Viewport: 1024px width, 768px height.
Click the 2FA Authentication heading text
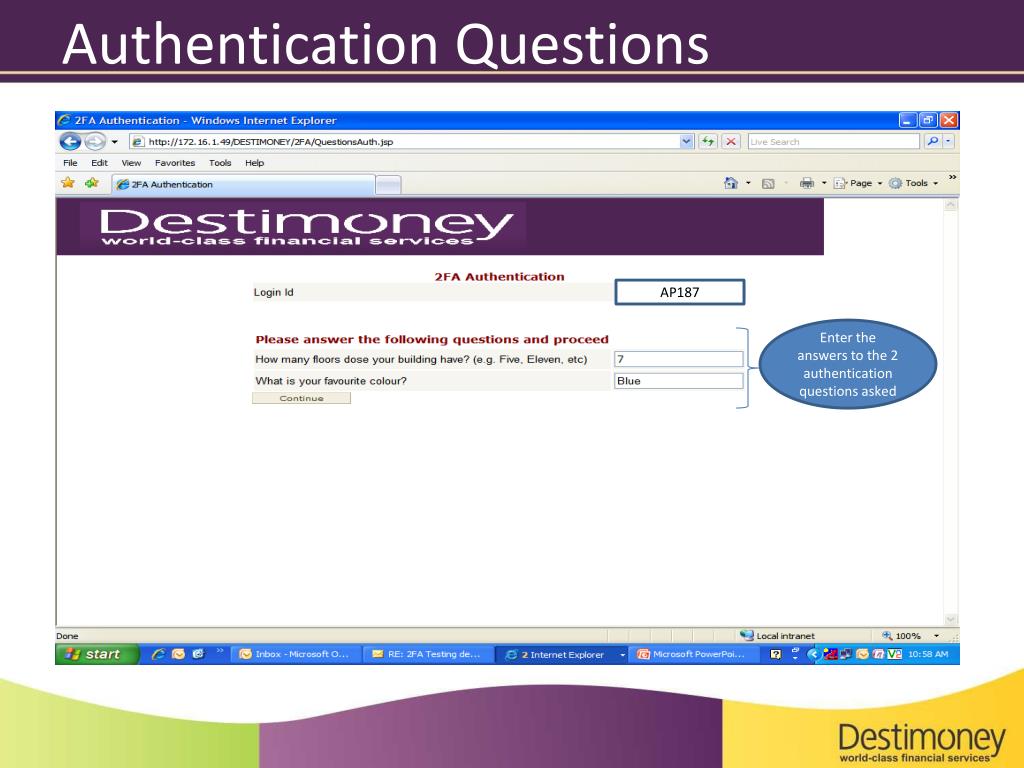[x=500, y=276]
